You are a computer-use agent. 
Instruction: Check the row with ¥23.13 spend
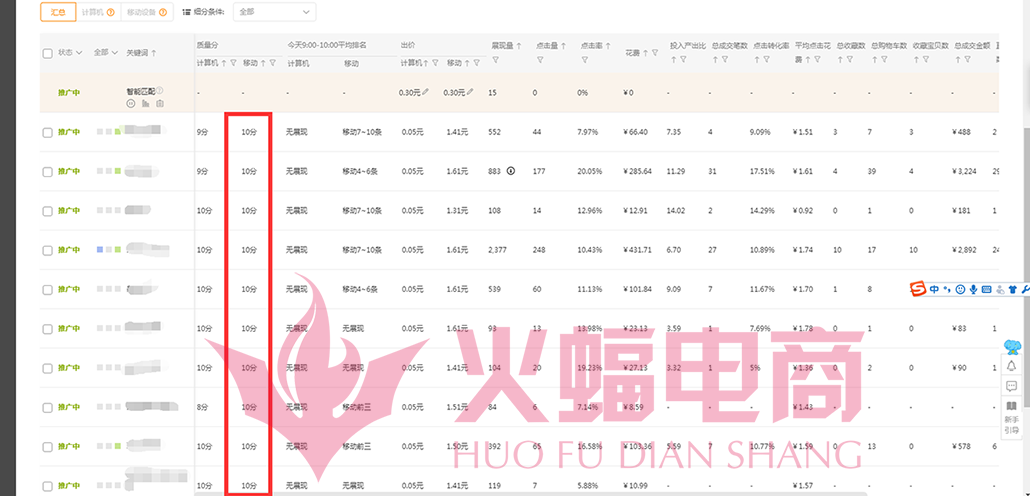(47, 329)
